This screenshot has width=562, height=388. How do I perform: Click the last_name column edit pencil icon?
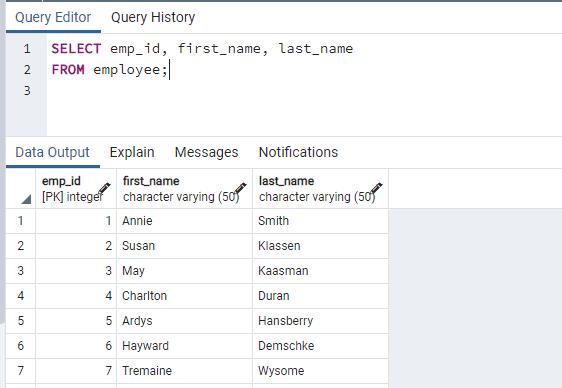pos(377,188)
